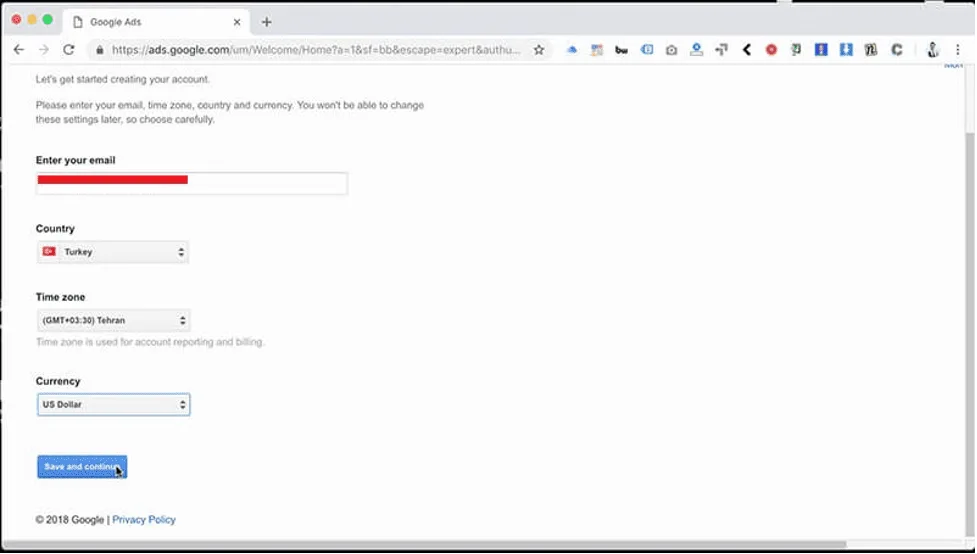This screenshot has height=554, width=977.
Task: Open the blue person extension icon
Action: pos(697,50)
